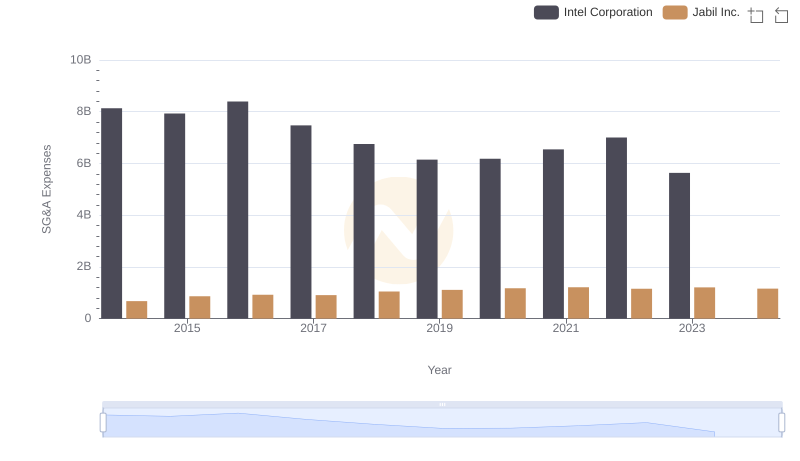
Task: Click the 4B y-axis label
Action: point(84,215)
